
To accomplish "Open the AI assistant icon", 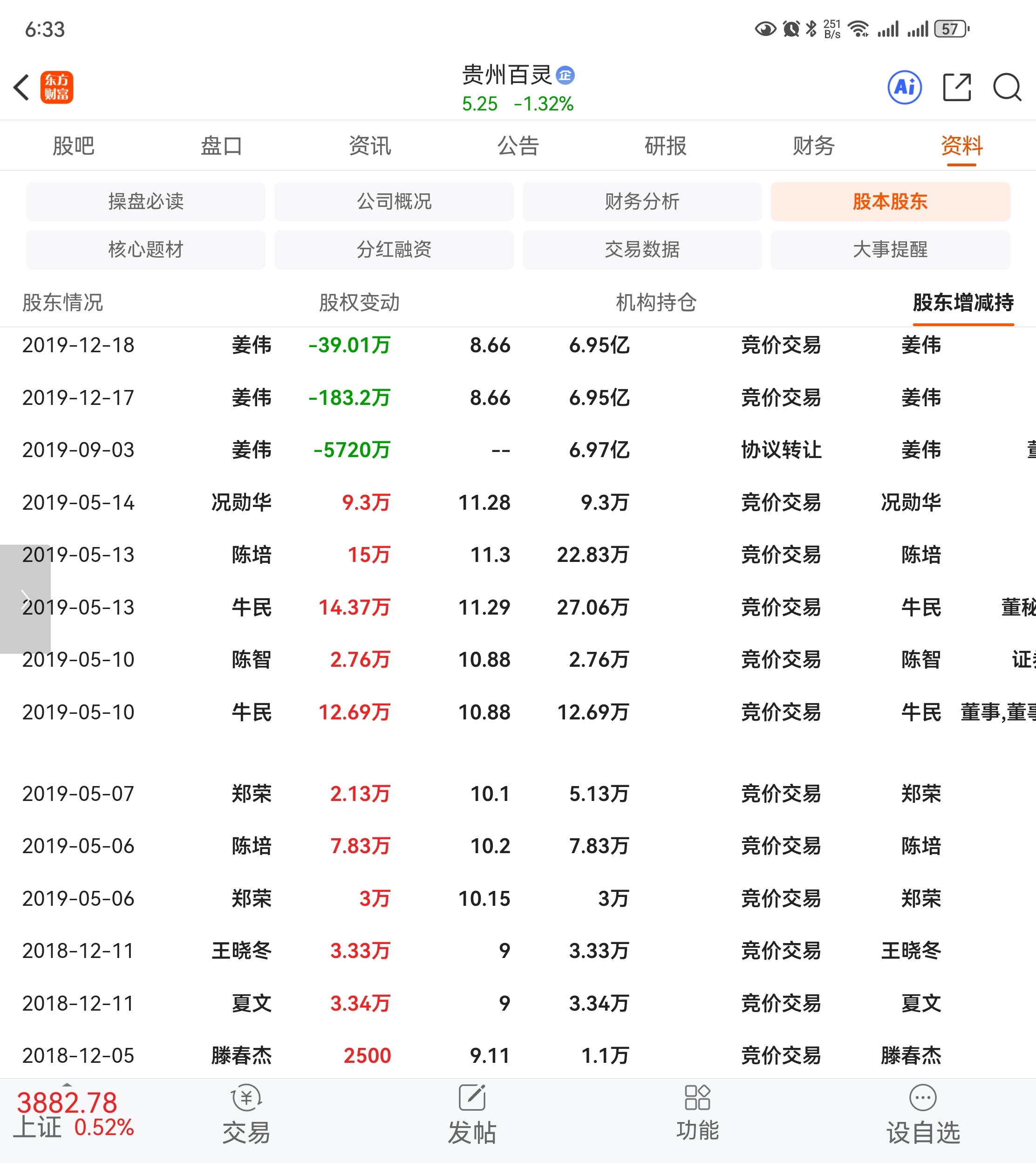I will [x=904, y=87].
